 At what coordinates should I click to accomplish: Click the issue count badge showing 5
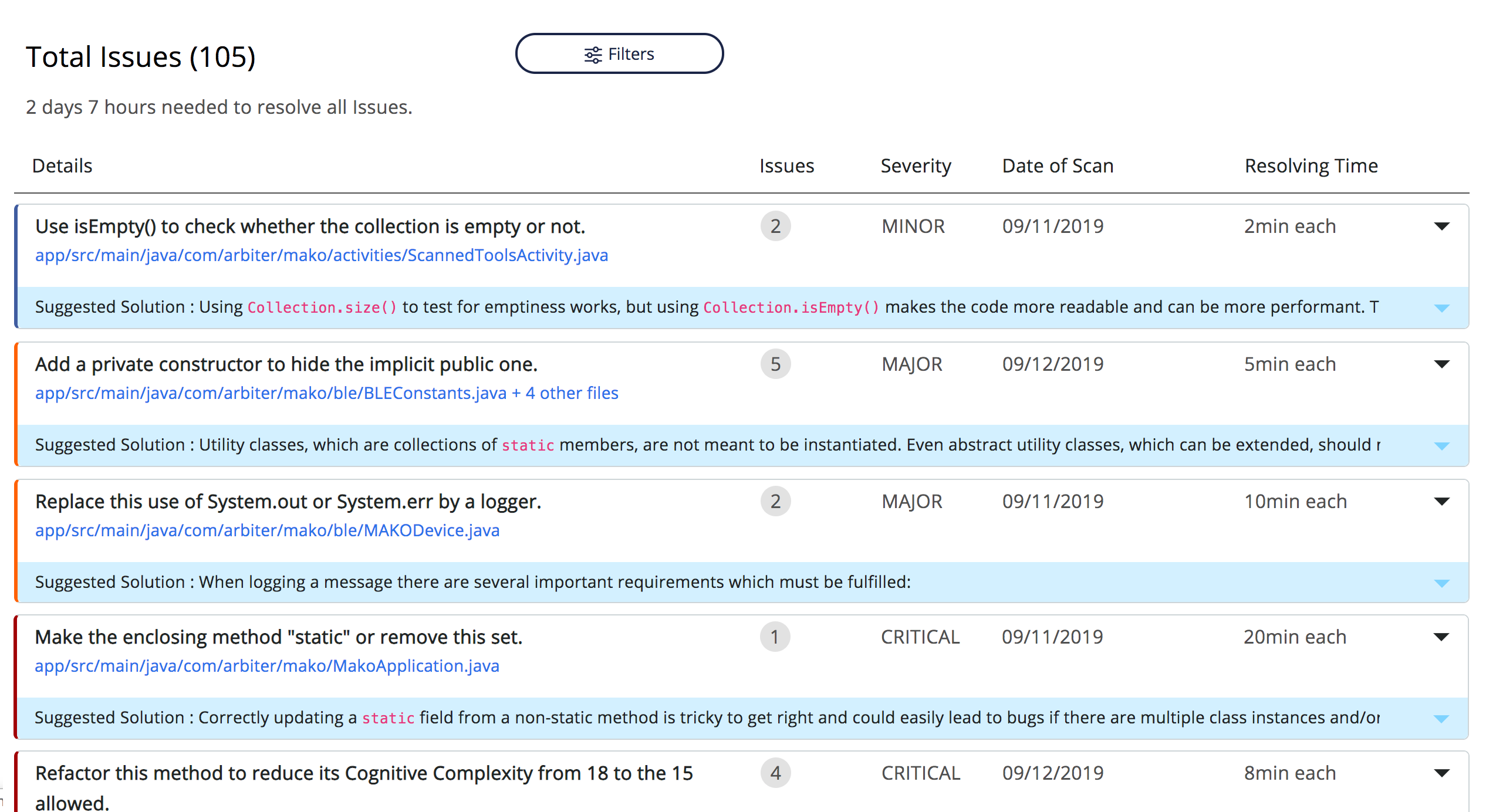click(775, 364)
